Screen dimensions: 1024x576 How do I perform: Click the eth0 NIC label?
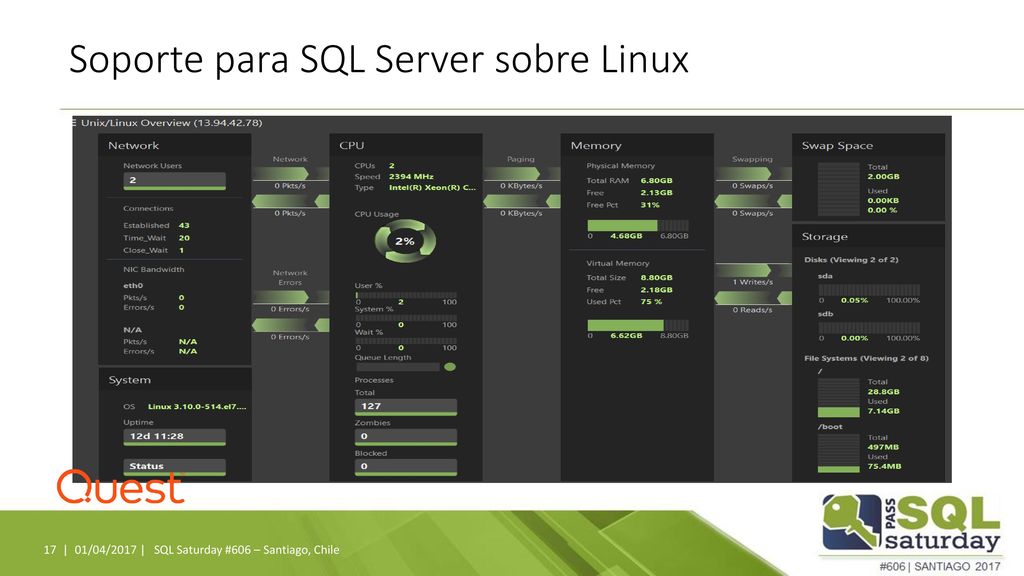[133, 285]
